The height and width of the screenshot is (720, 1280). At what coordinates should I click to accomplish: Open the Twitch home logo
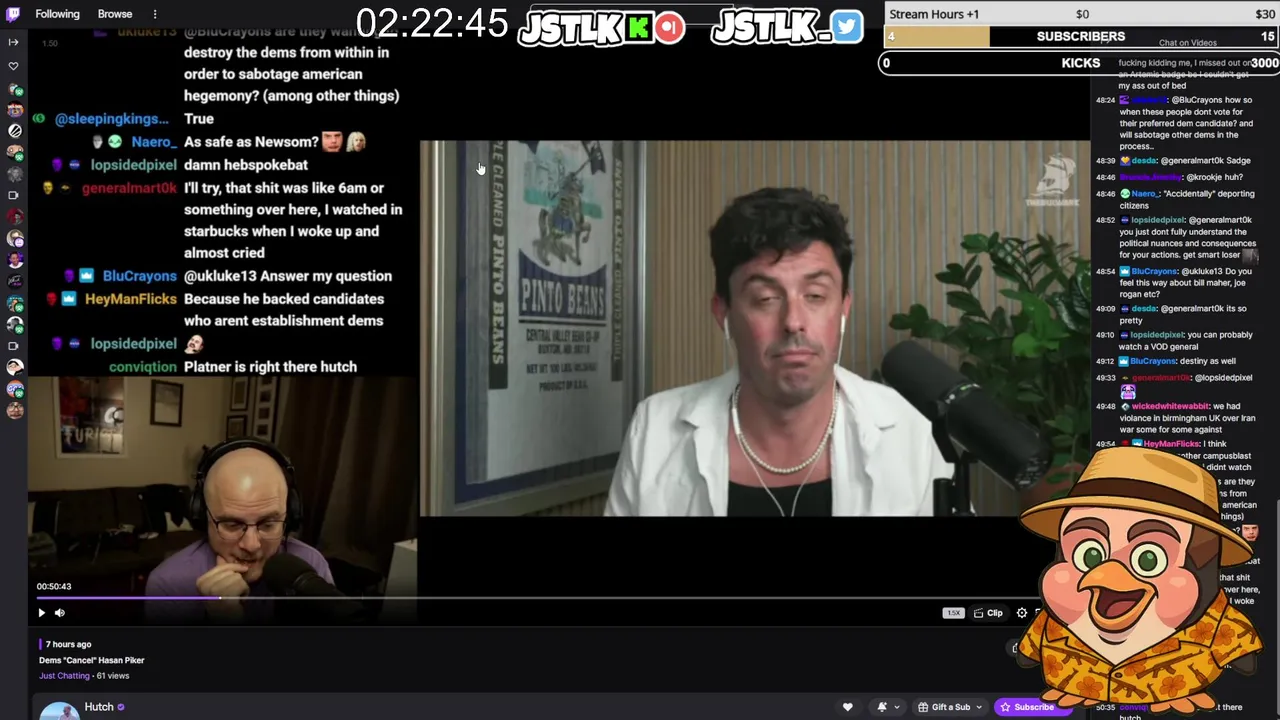click(x=14, y=14)
